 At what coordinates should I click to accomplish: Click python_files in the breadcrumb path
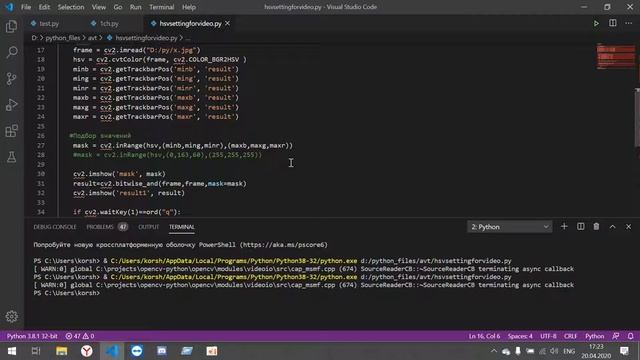tap(62, 38)
